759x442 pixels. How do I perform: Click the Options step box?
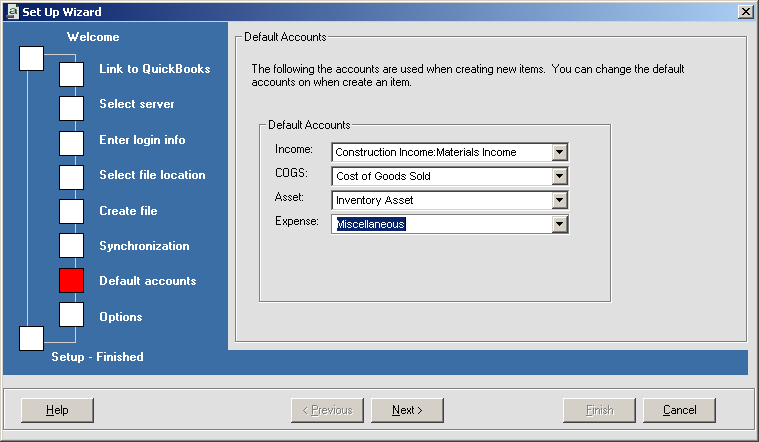tap(72, 314)
